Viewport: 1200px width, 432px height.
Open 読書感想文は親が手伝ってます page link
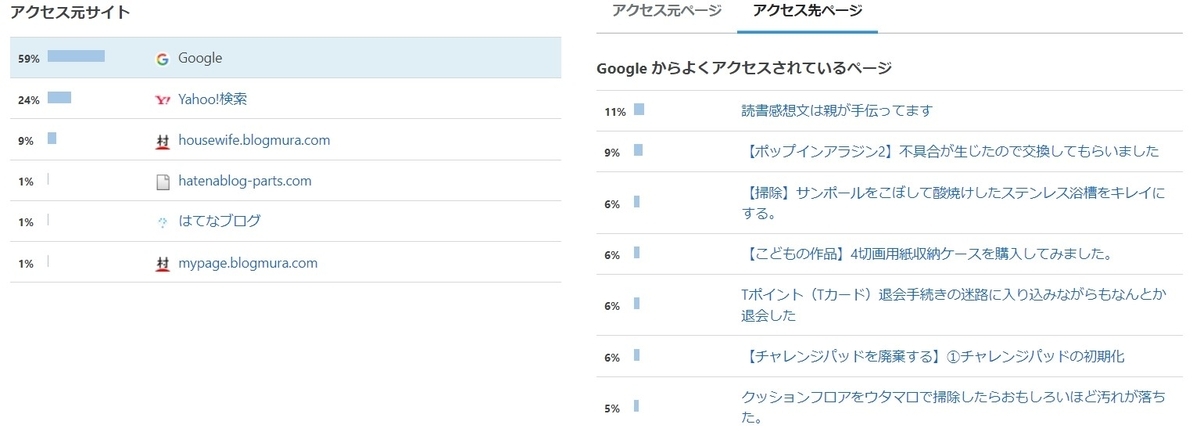(x=837, y=110)
